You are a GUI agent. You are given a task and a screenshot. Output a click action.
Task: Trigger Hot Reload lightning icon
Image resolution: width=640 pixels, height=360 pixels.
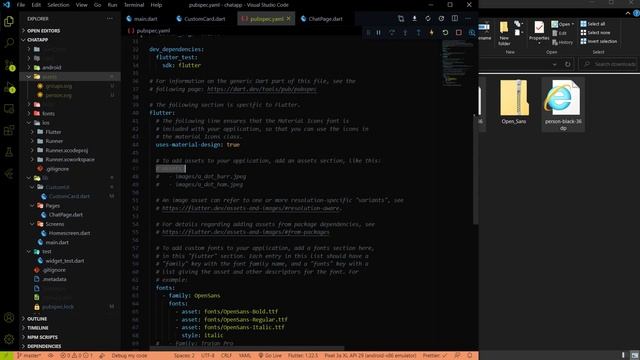tap(431, 32)
